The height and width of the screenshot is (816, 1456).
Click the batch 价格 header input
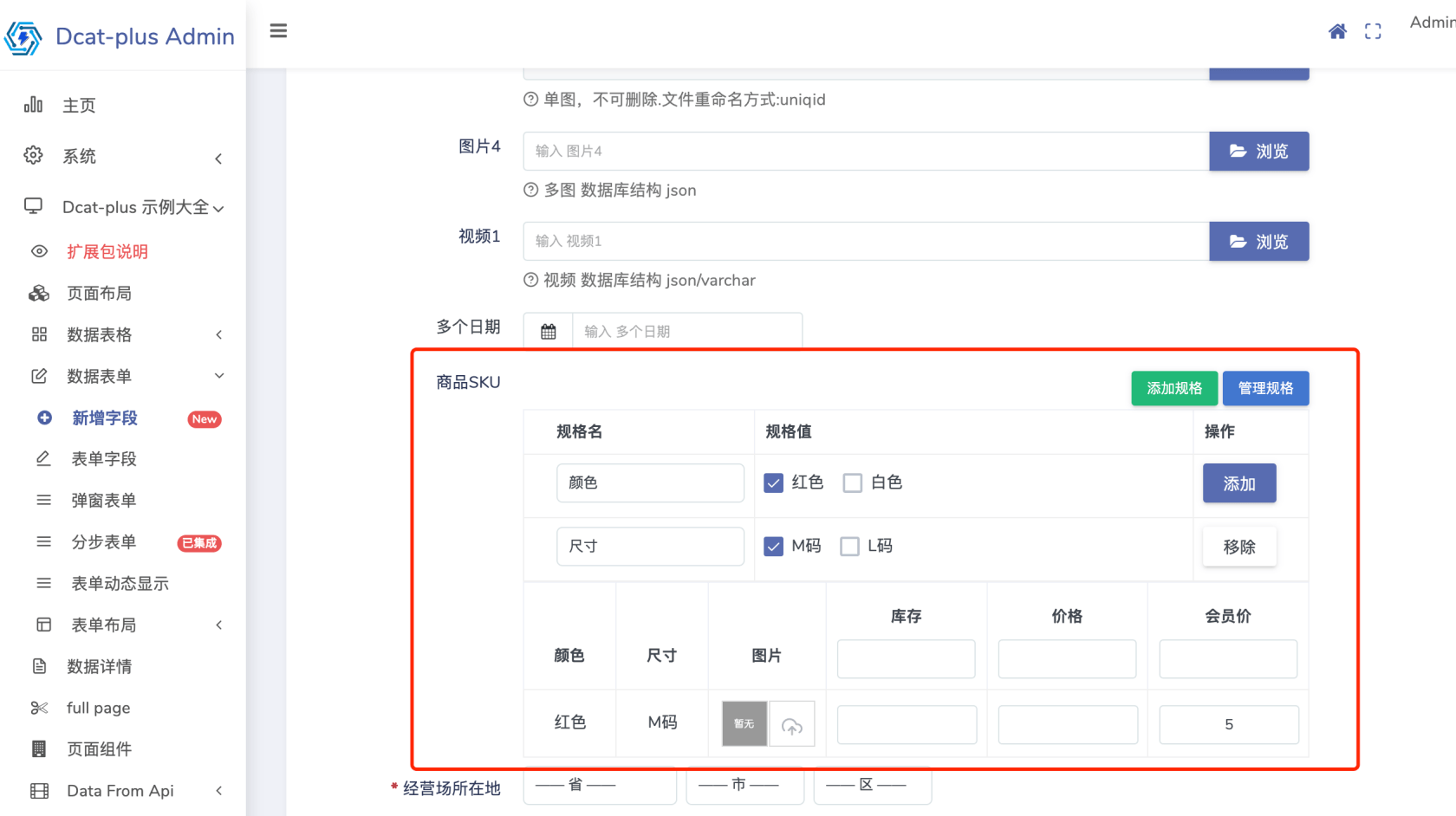click(x=1067, y=659)
